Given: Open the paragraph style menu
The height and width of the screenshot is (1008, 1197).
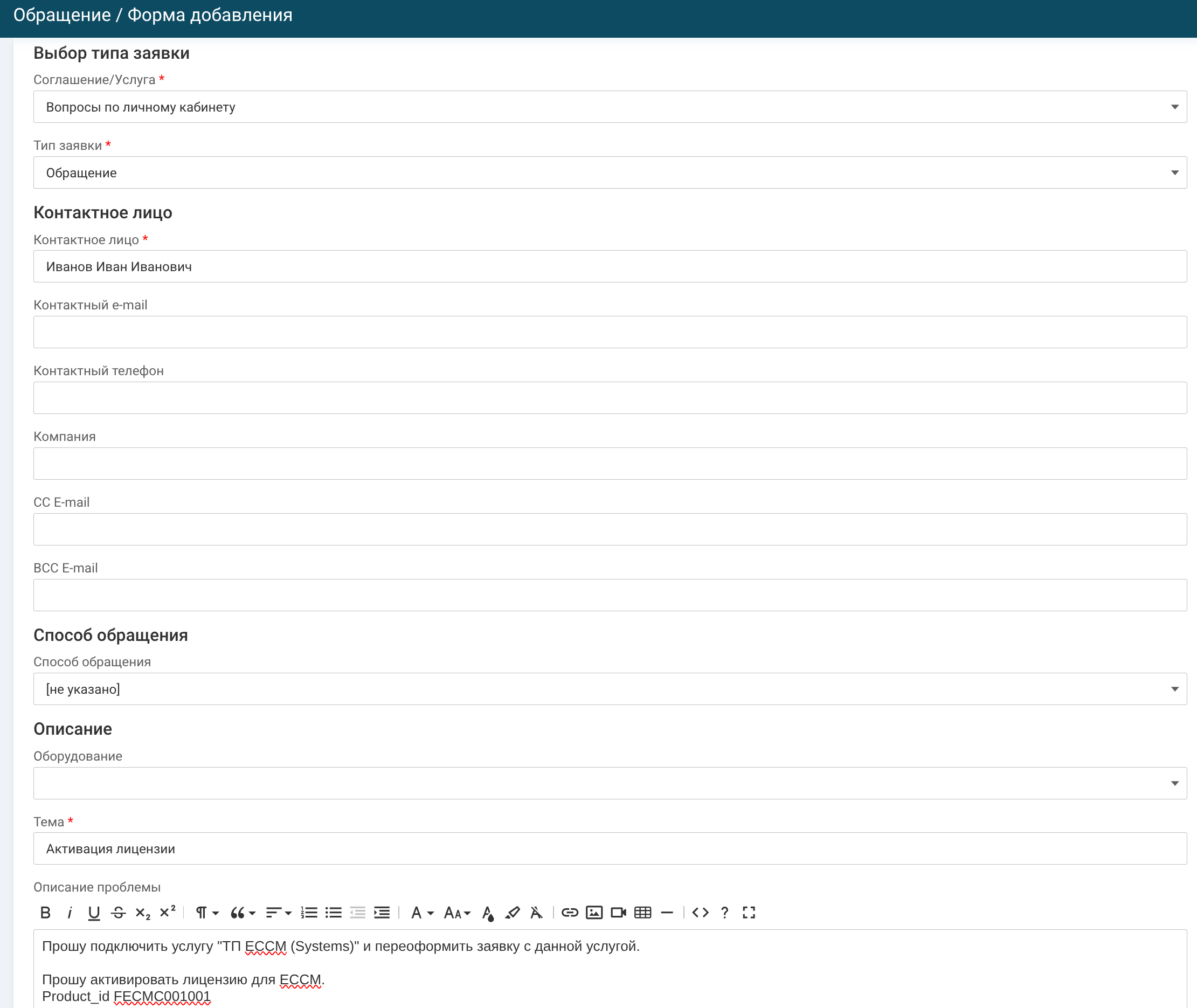Looking at the screenshot, I should coord(207,913).
